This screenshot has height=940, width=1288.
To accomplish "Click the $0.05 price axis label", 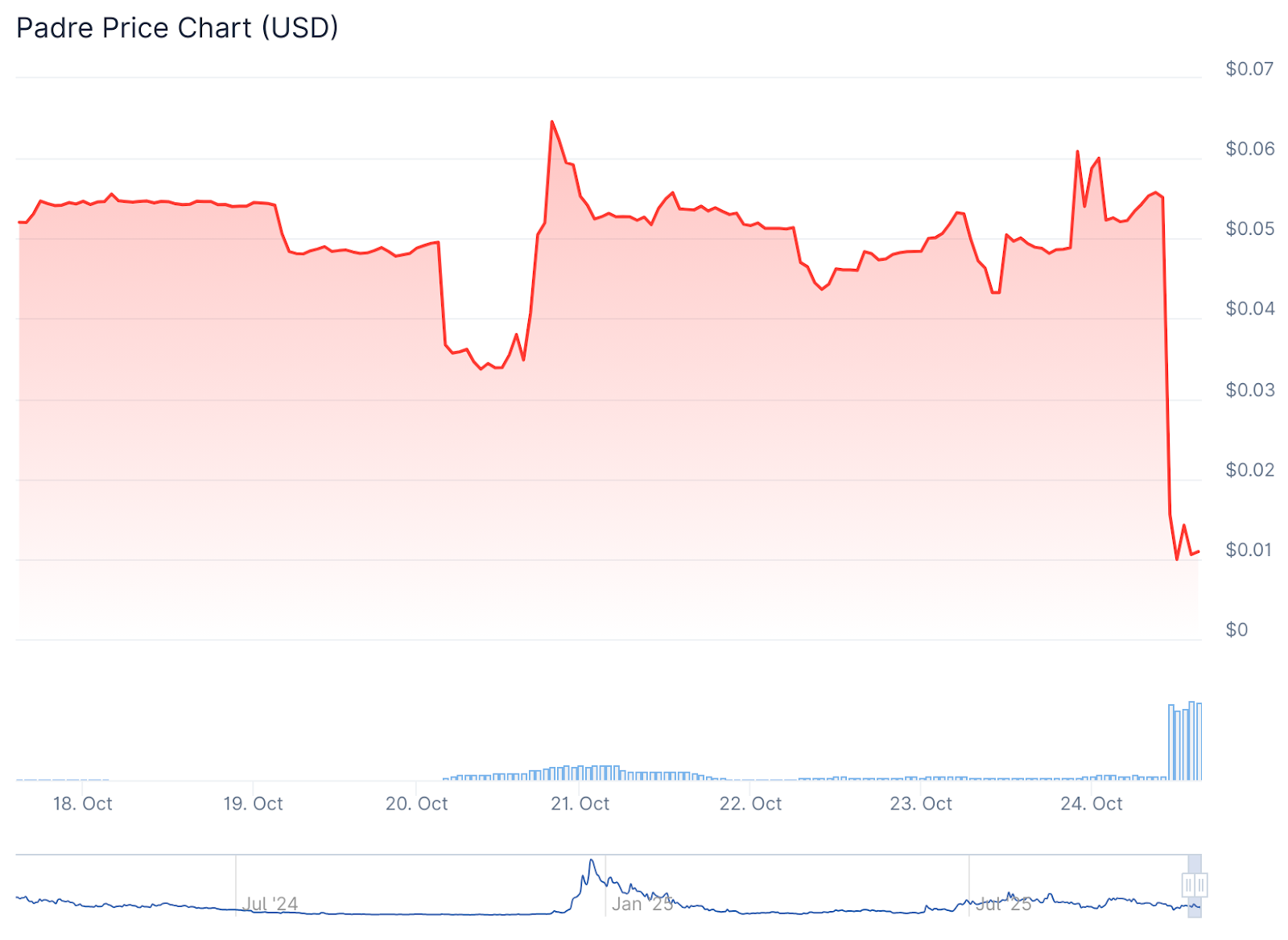I will click(x=1249, y=229).
